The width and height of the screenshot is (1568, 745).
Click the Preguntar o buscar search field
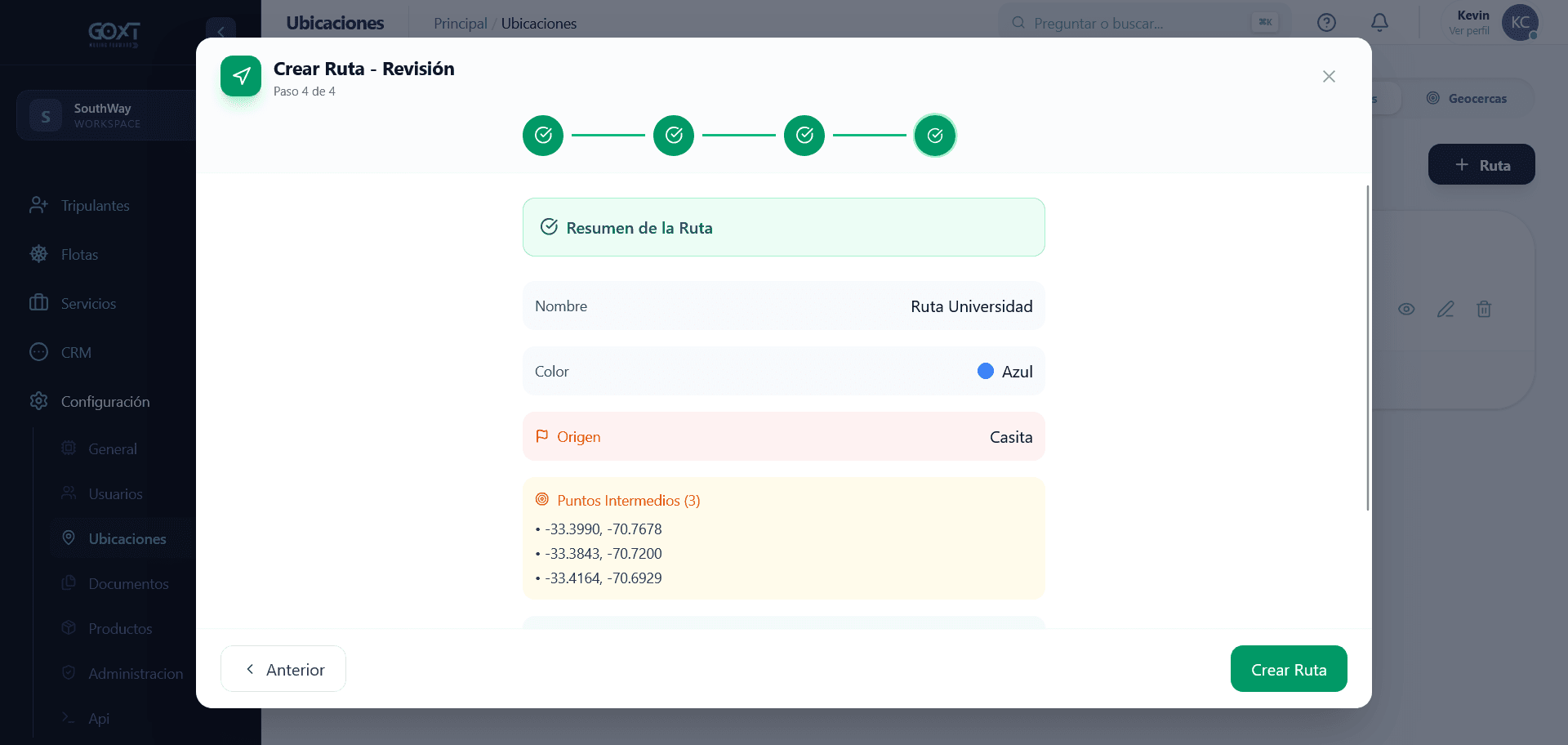1143,23
